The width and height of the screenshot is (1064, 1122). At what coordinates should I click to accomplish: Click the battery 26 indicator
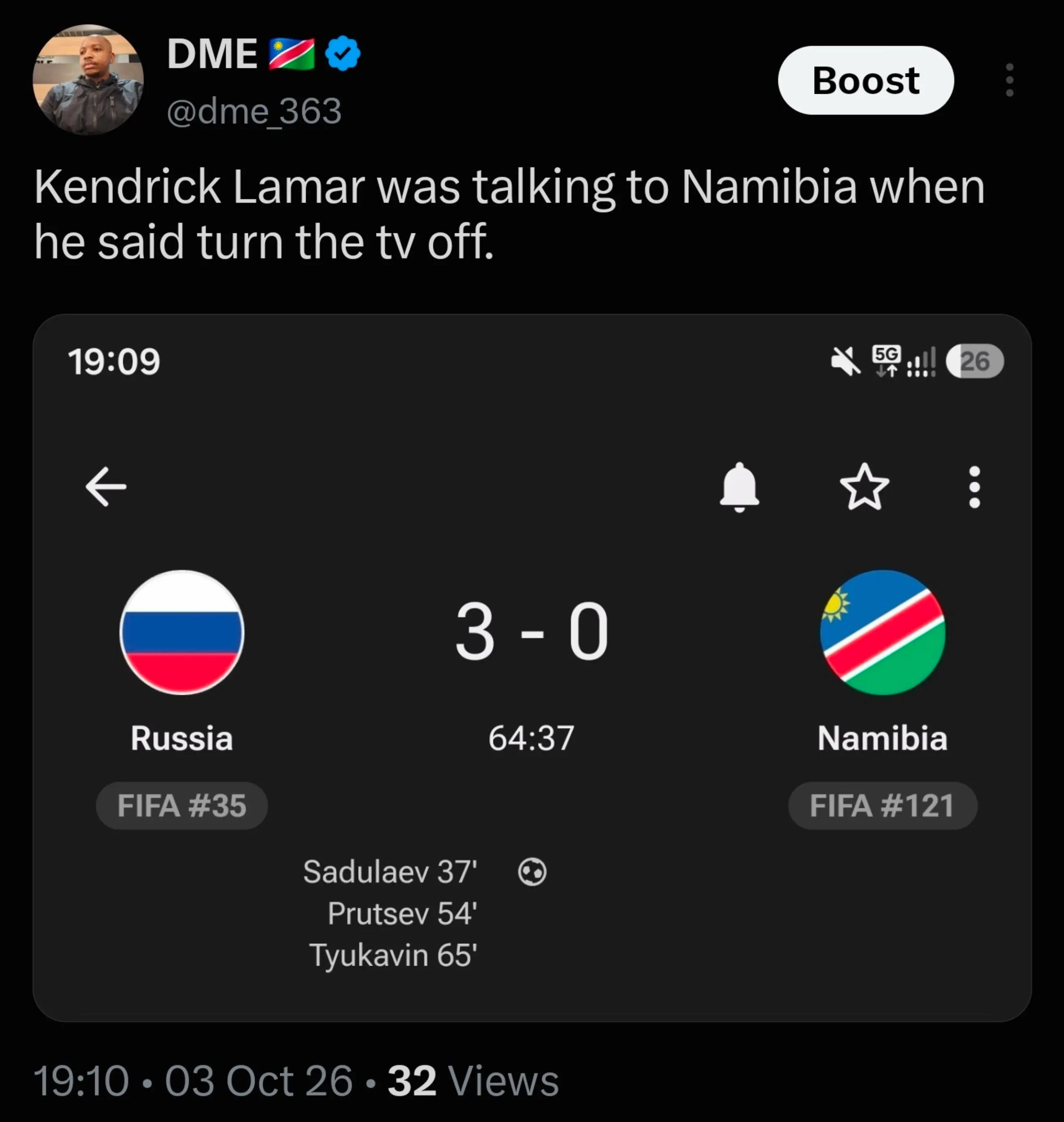(x=975, y=361)
